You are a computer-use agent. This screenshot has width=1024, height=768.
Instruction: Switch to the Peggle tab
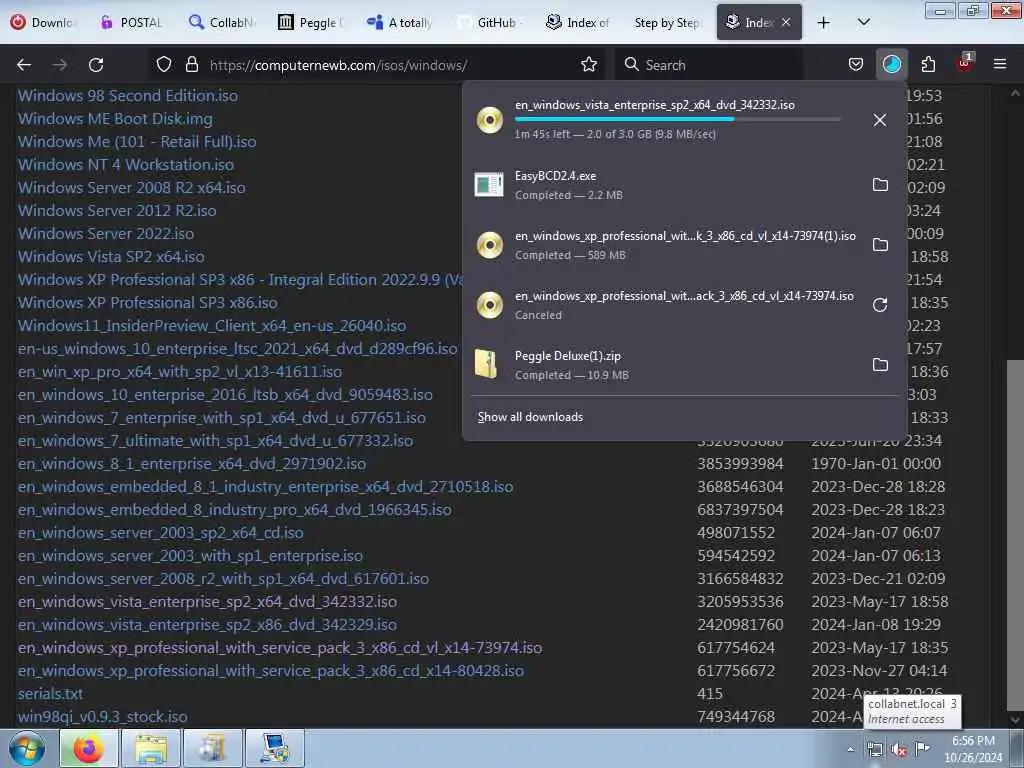click(310, 22)
